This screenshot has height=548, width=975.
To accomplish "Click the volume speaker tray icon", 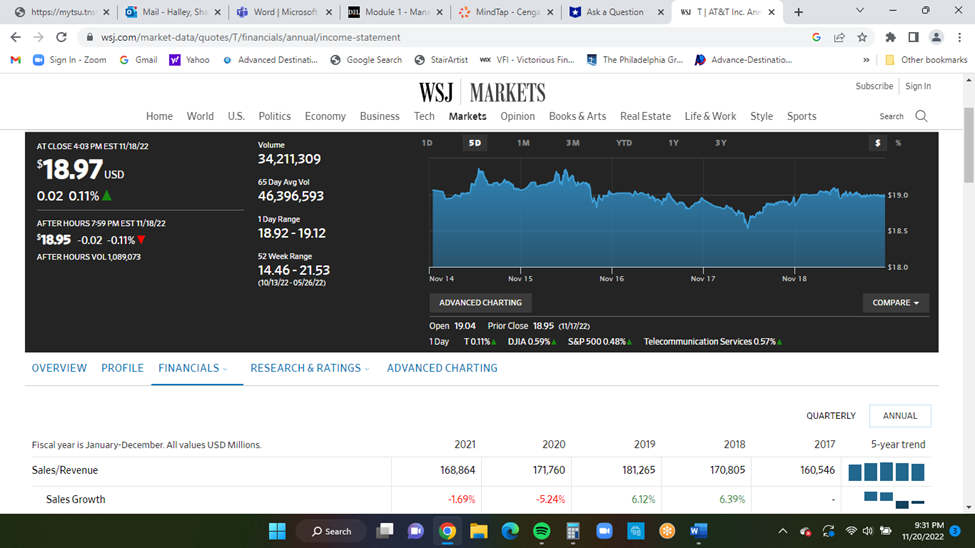I will pos(867,531).
